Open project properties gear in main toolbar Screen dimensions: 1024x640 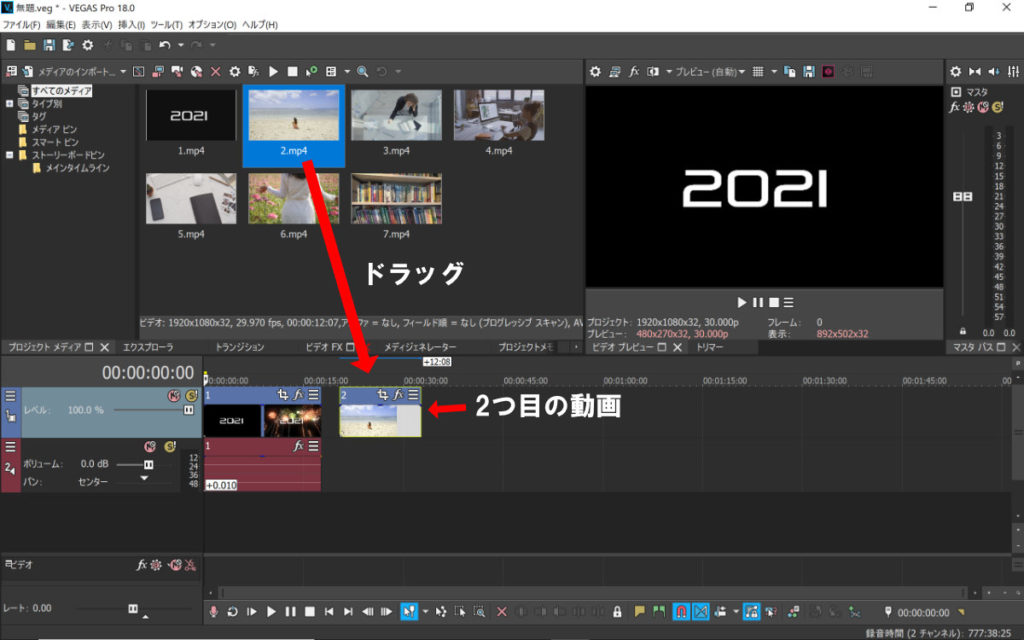point(87,46)
